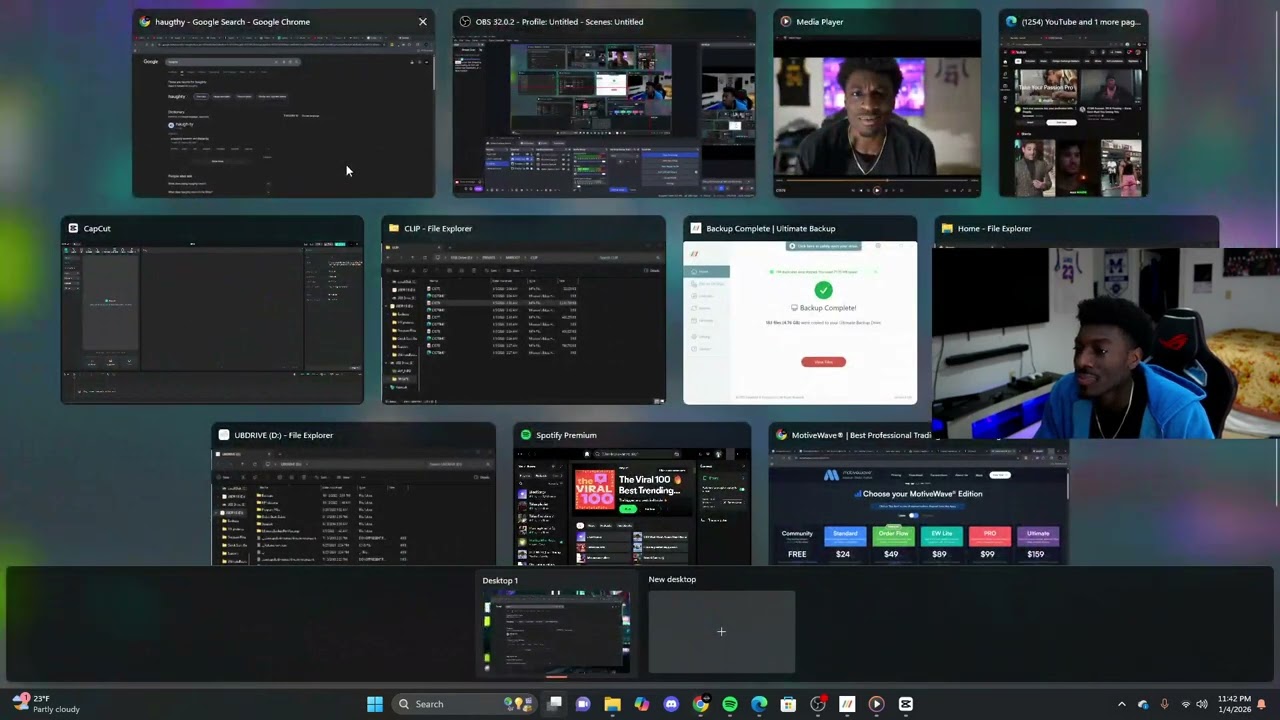Open Microsoft Store from the taskbar

pyautogui.click(x=788, y=704)
